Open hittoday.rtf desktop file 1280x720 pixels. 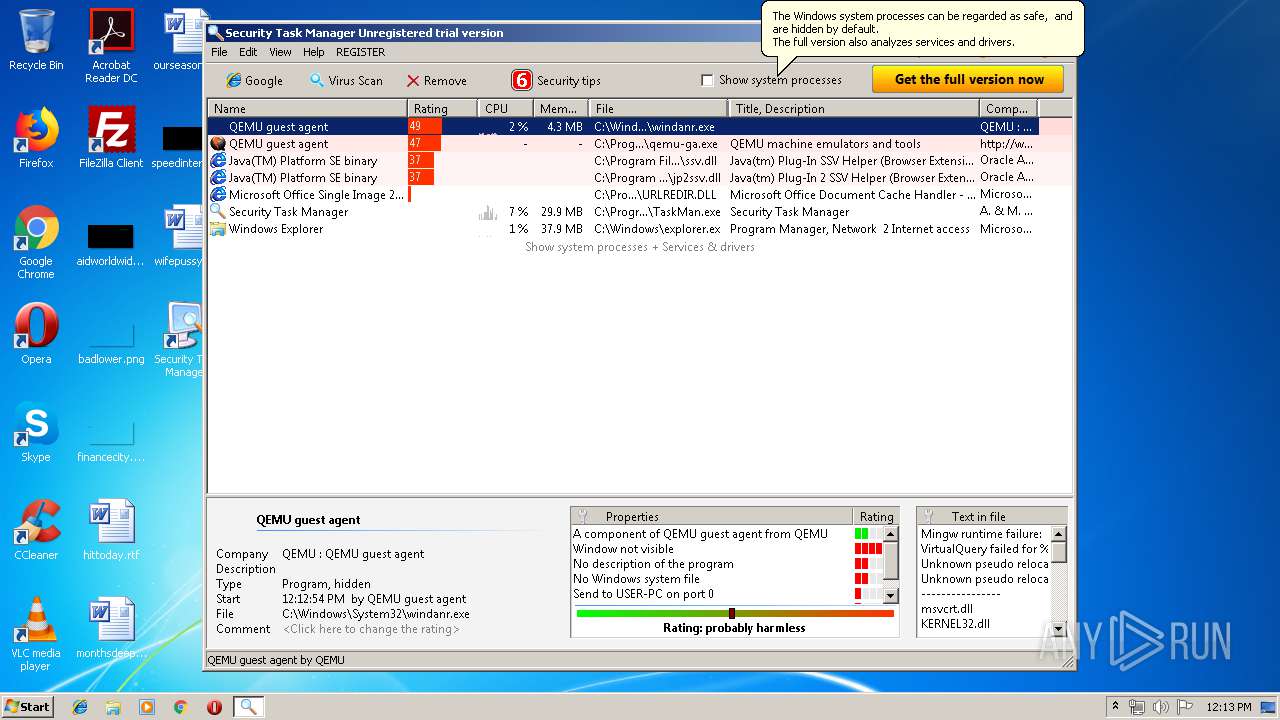[x=111, y=530]
